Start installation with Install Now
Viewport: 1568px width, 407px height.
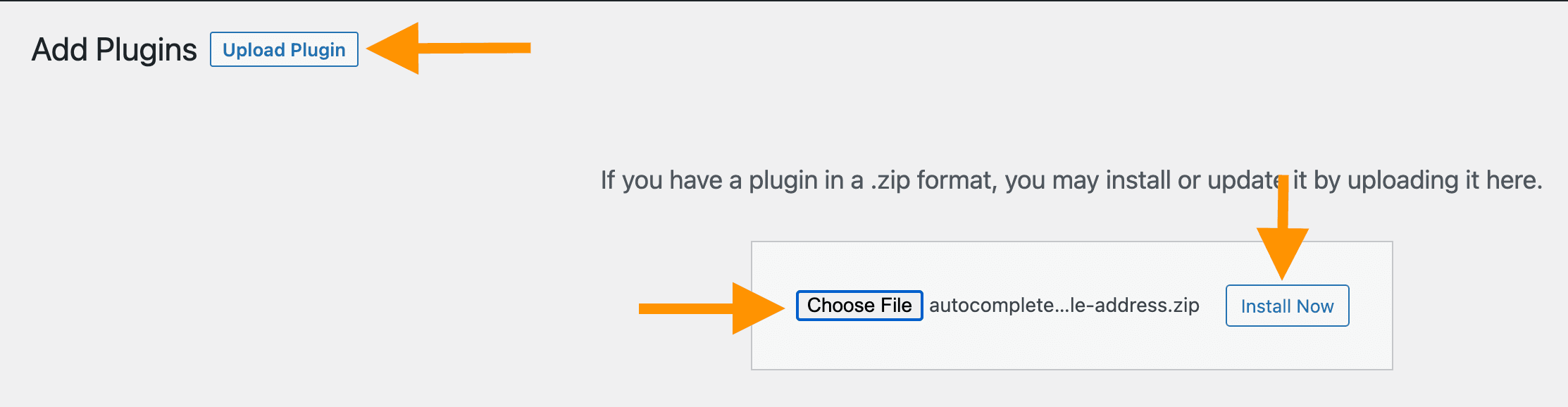coord(1287,306)
